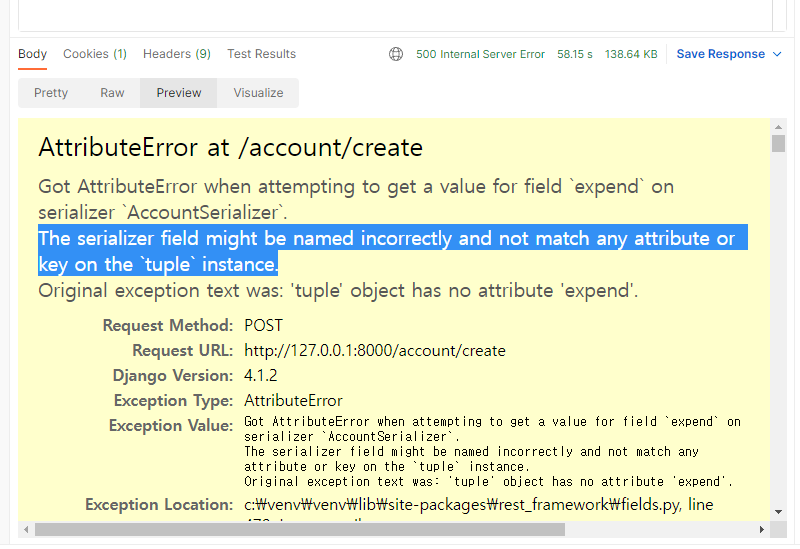Screen dimensions: 800x549
Task: Click the horizontal scrollbar thumb
Action: point(299,530)
